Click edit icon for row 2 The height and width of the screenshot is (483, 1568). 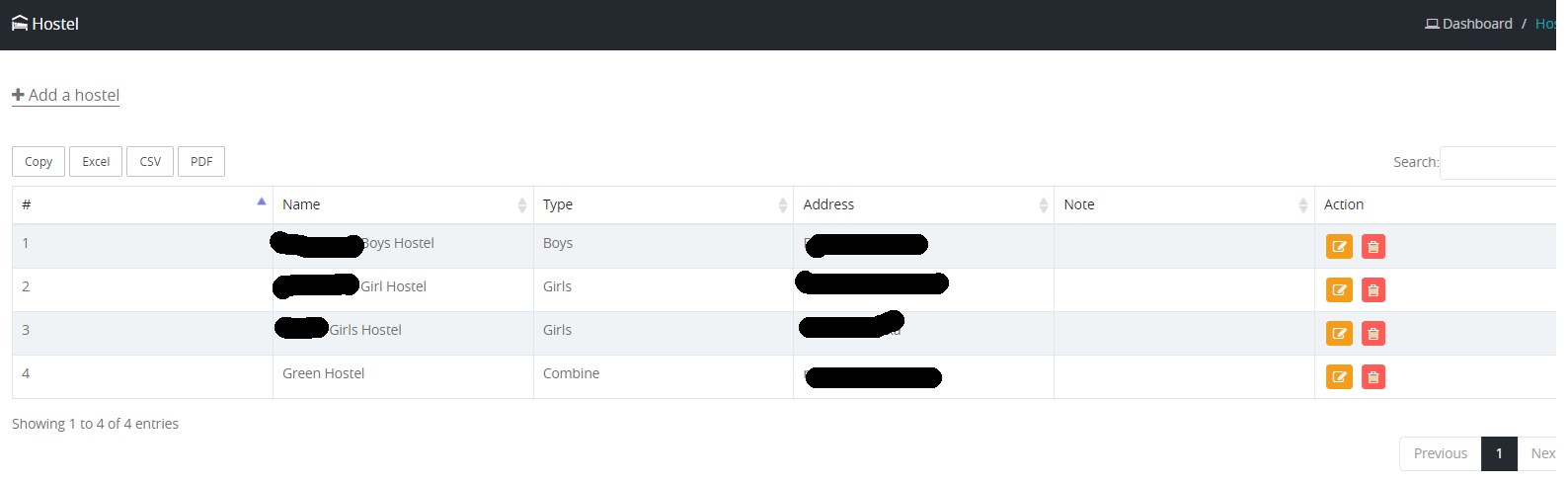(1339, 290)
